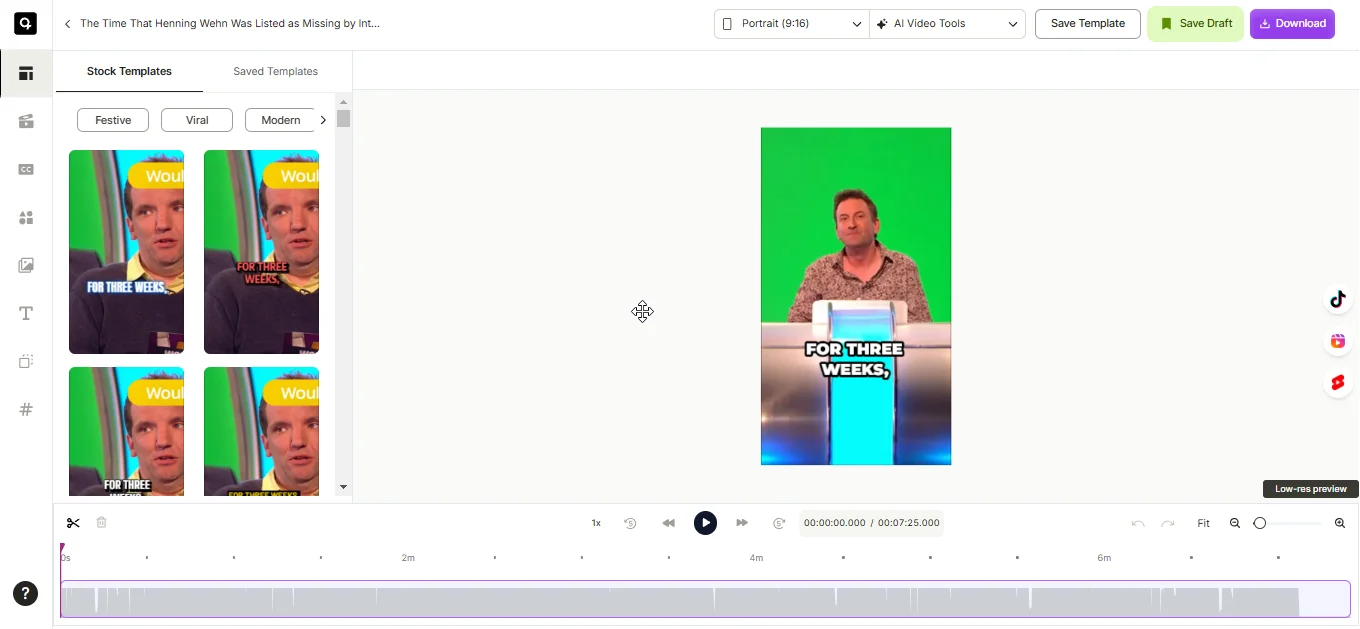Select the Text tool in sidebar
This screenshot has width=1360, height=629.
point(26,314)
